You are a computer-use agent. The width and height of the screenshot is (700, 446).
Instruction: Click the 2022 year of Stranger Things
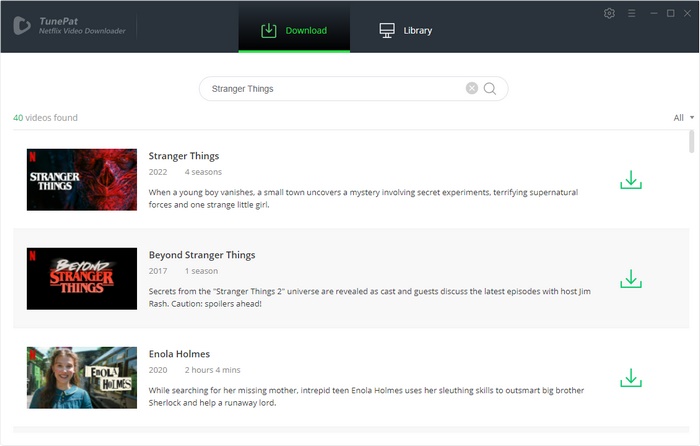pyautogui.click(x=158, y=172)
